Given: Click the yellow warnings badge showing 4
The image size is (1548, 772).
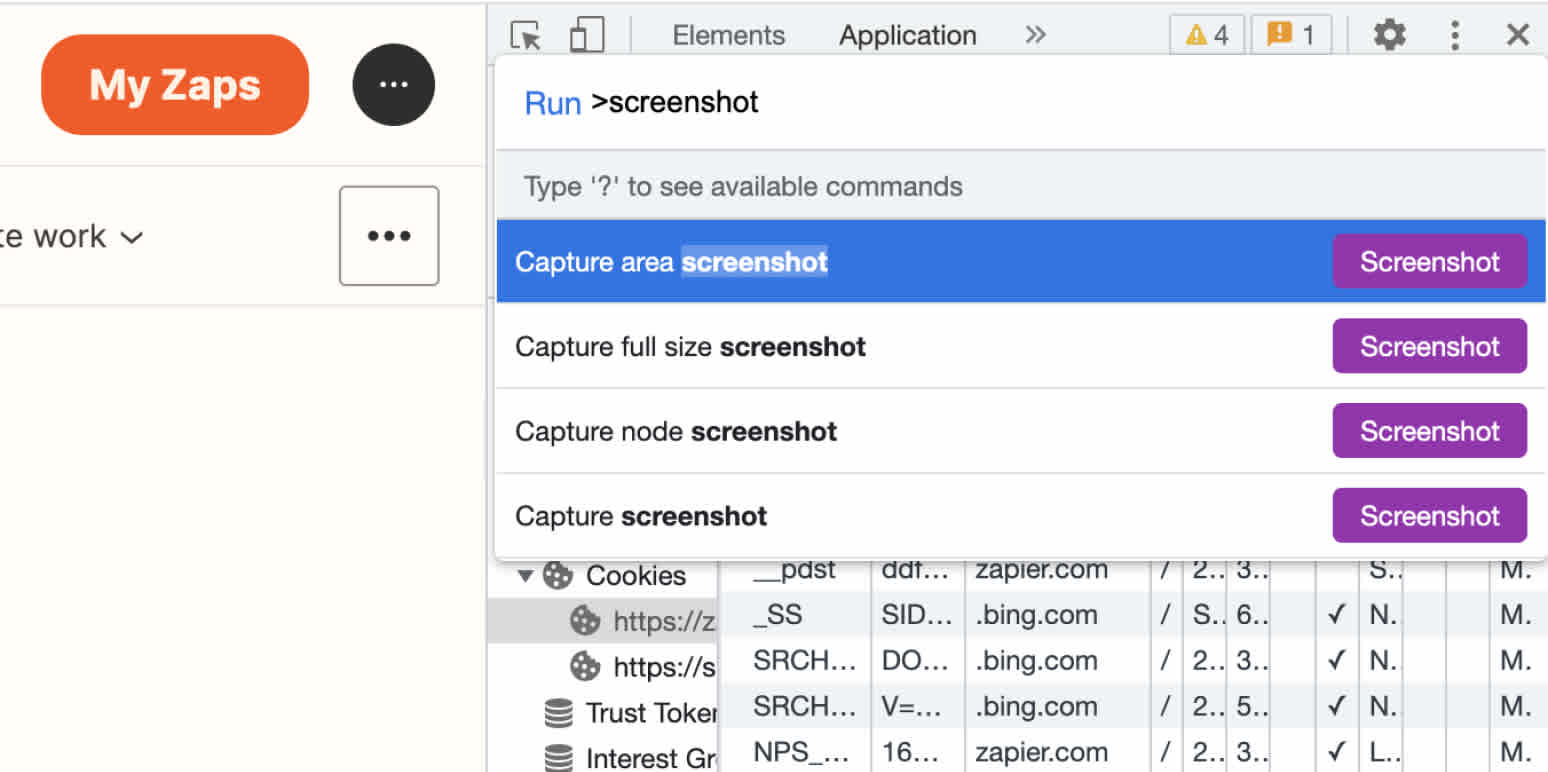Looking at the screenshot, I should 1206,34.
